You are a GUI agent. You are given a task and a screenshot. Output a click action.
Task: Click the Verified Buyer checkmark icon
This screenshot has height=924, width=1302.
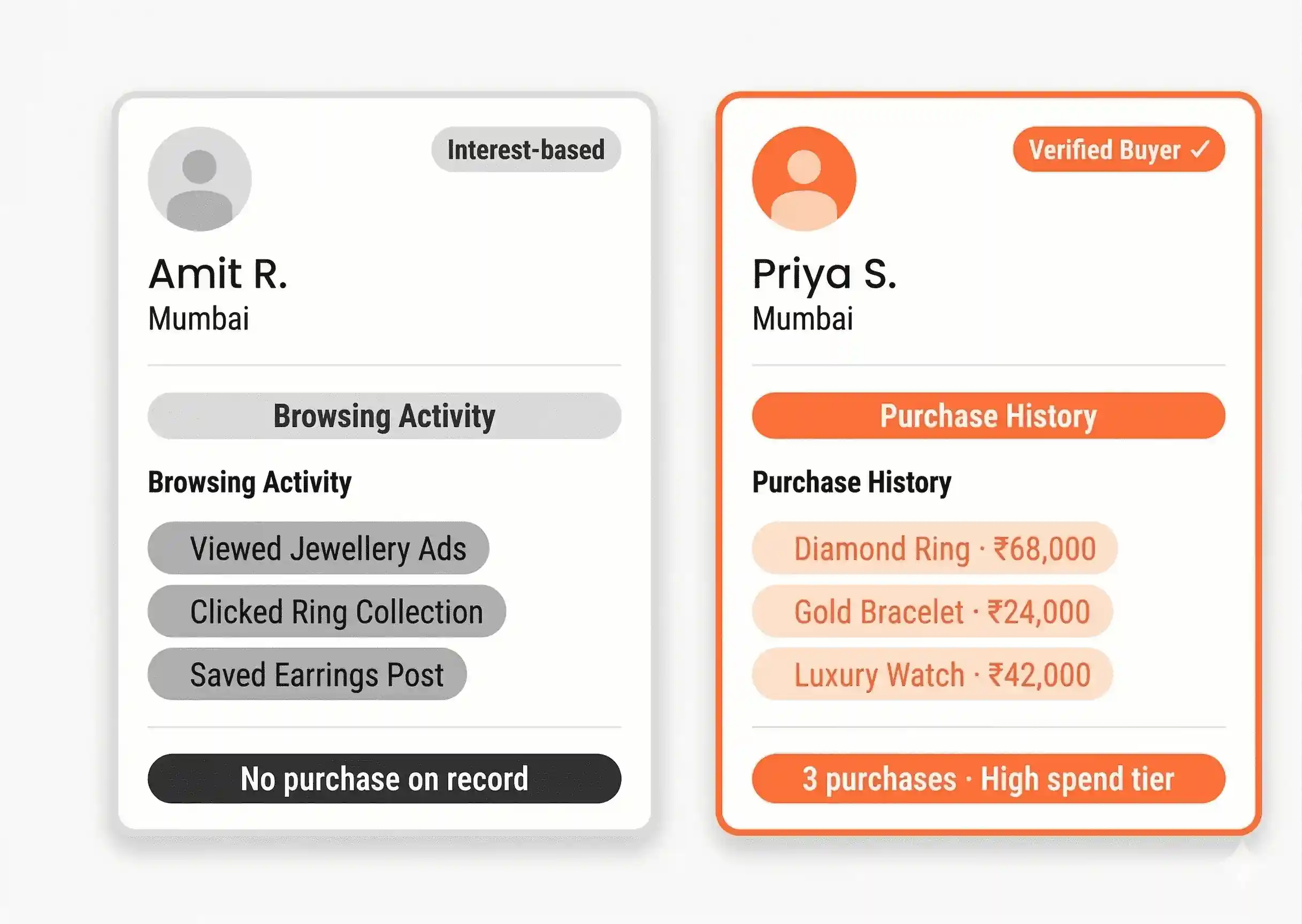[1200, 150]
